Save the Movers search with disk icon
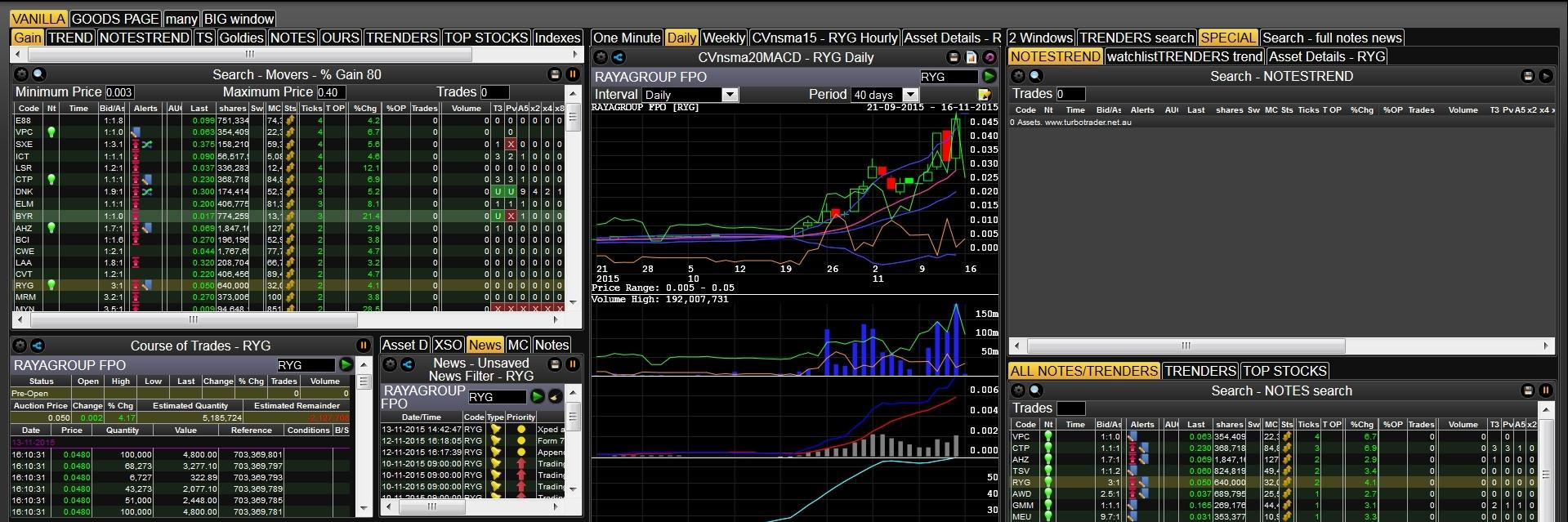 (x=556, y=74)
